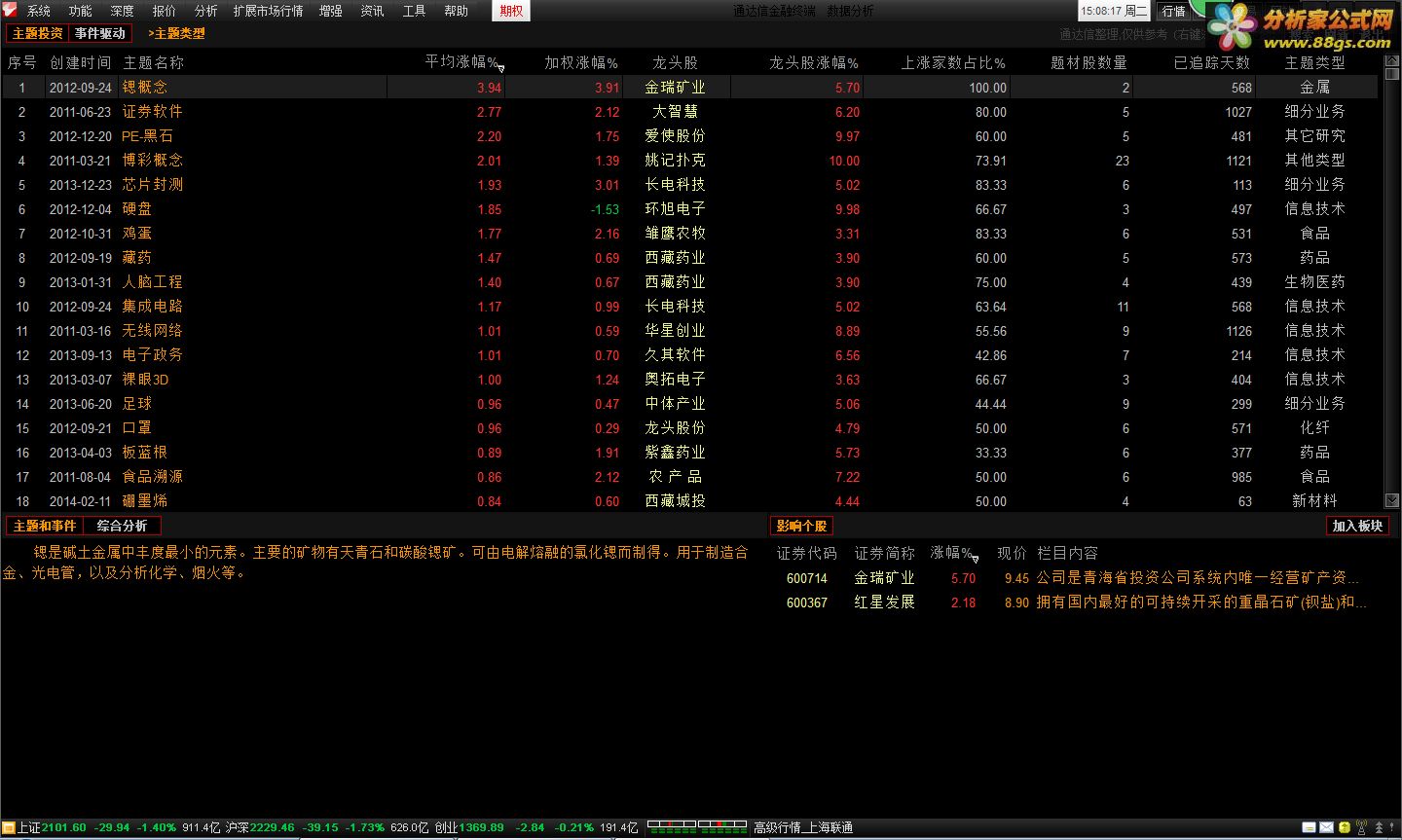
Task: Open the 功能 menu
Action: pos(81,11)
